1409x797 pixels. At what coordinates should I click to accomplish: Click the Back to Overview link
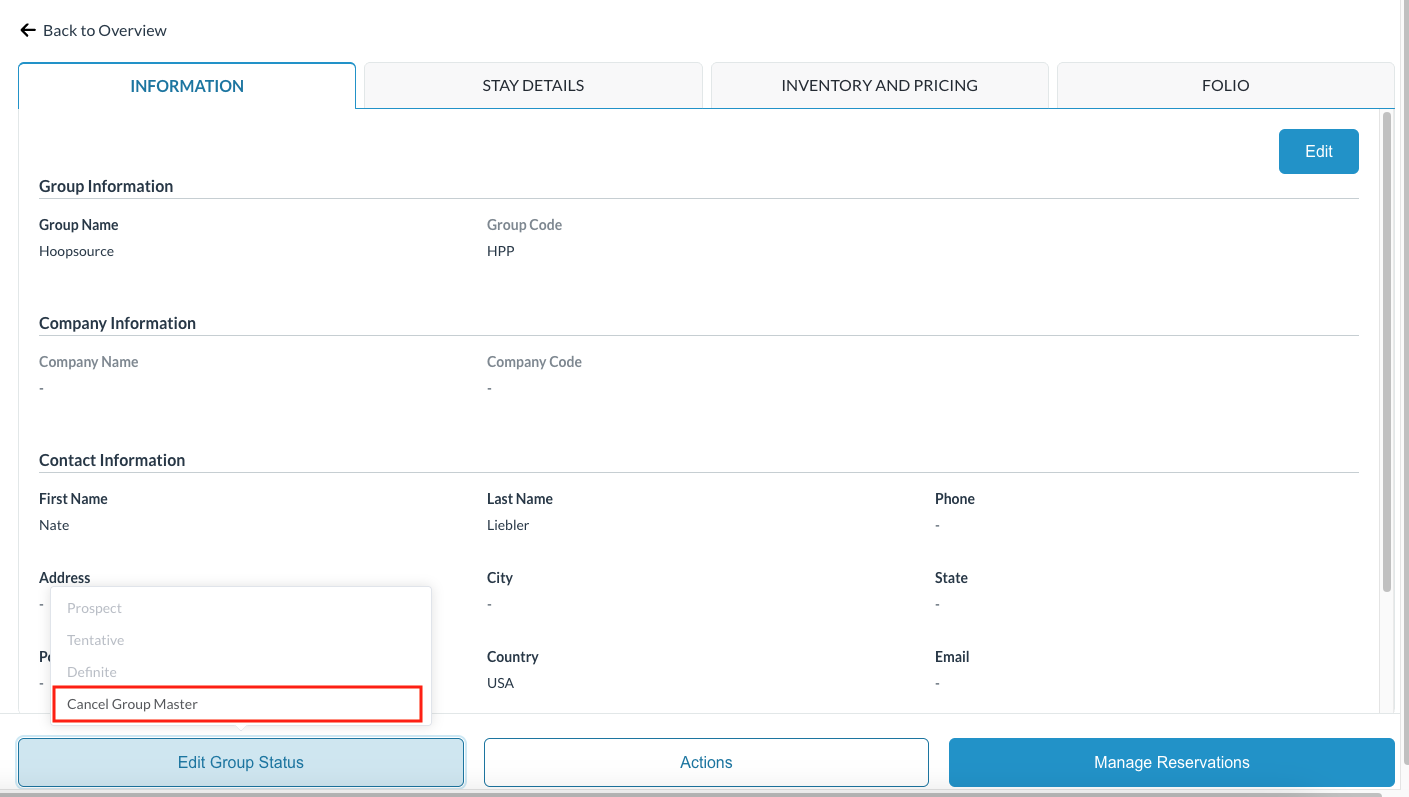coord(104,30)
